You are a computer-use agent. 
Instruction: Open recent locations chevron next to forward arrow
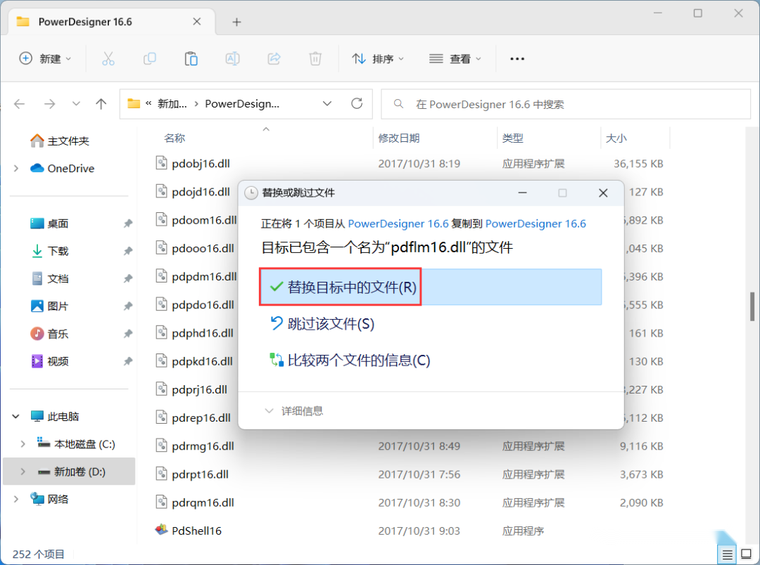point(76,104)
